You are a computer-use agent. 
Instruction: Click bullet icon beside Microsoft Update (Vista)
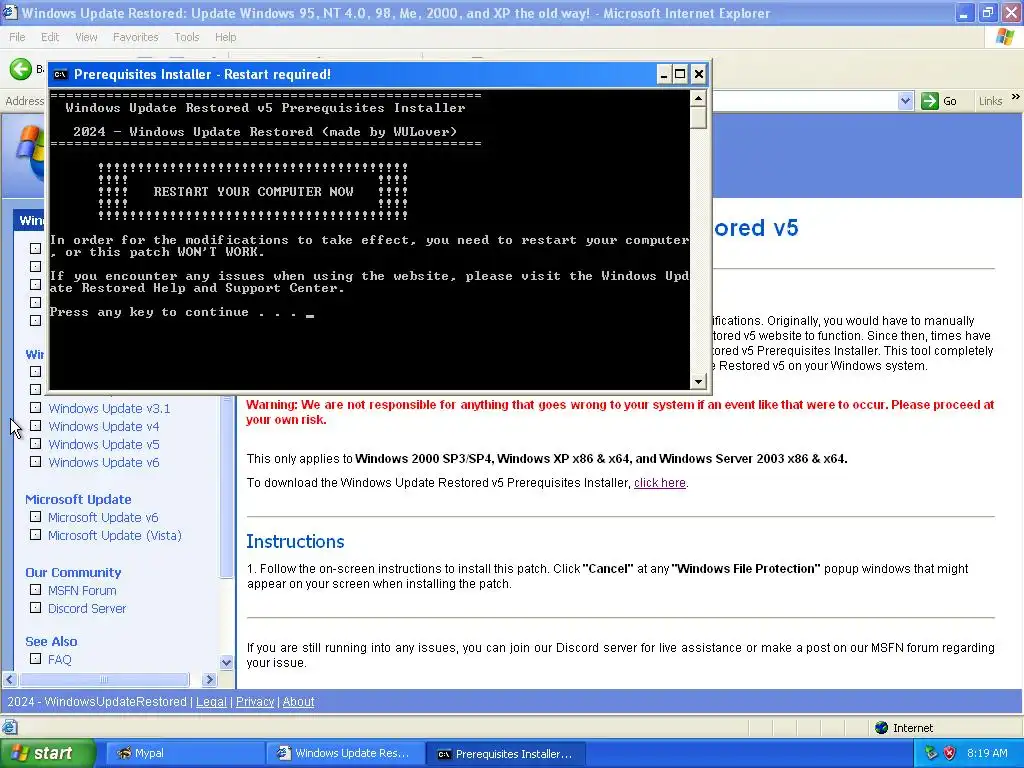coord(35,535)
